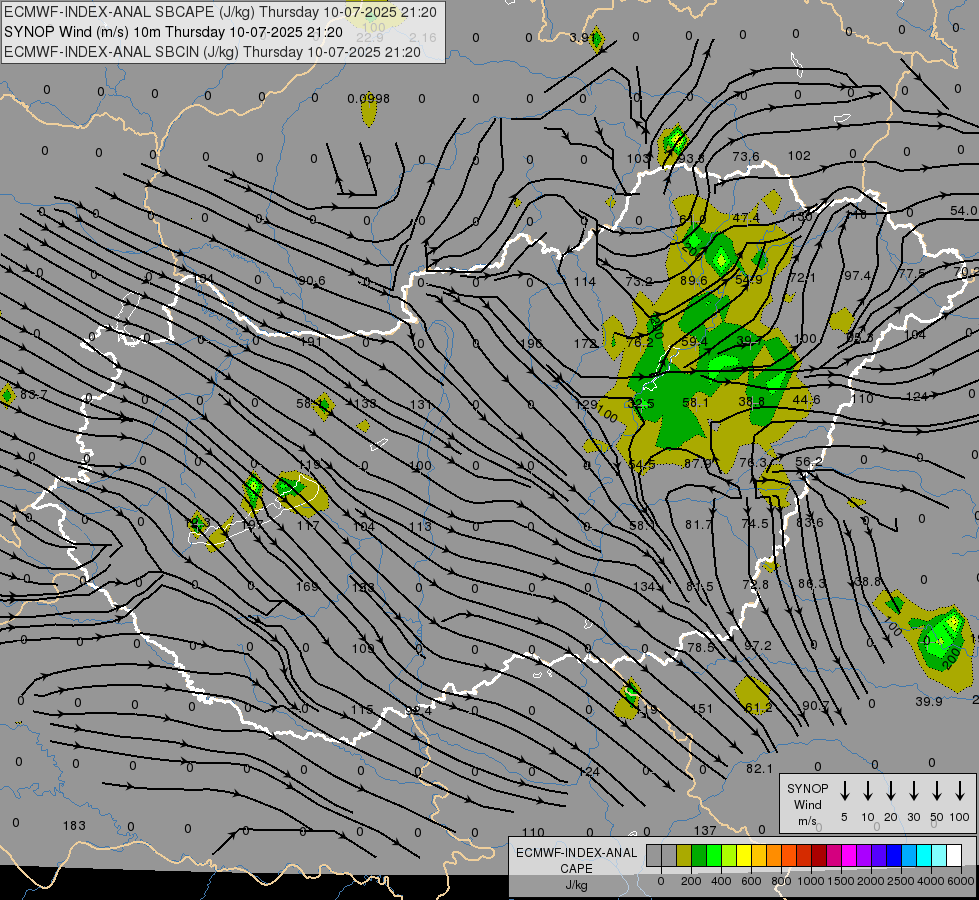The image size is (979, 900).
Task: Select the SBCIN title line
Action: pos(212,52)
